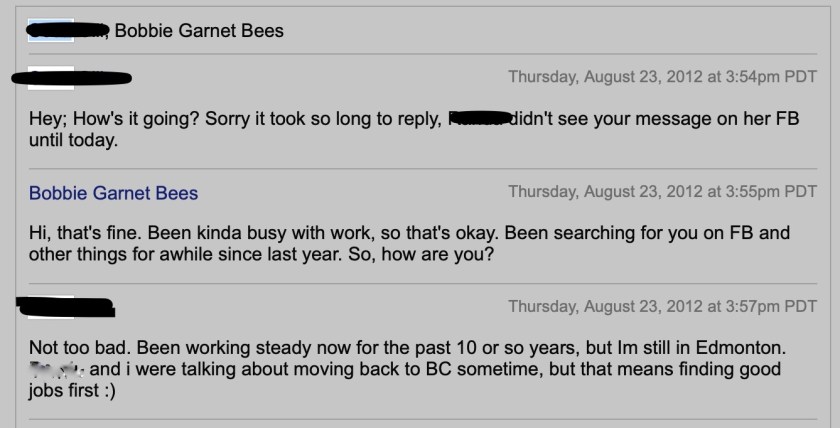Image resolution: width=840 pixels, height=428 pixels.
Task: Click the redacted name in conversation header
Action: pos(66,31)
